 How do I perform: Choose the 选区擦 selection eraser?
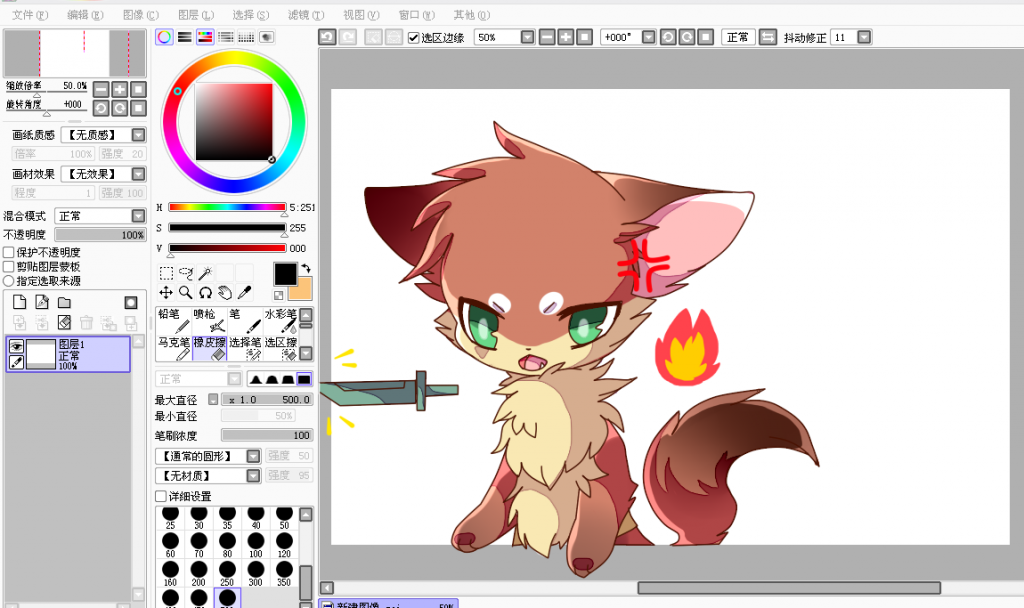pos(280,348)
